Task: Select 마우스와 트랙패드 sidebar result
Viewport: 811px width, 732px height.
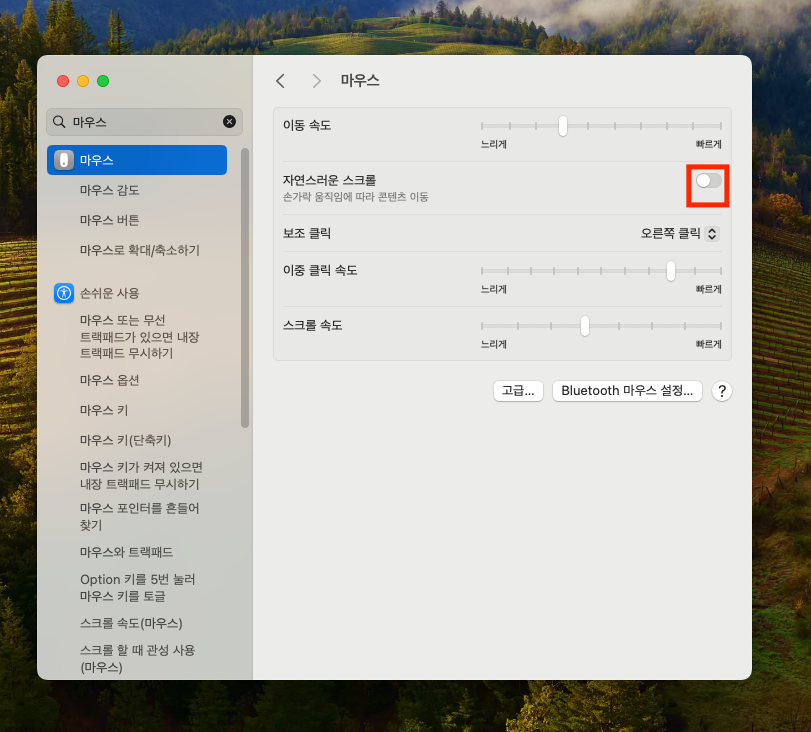Action: tap(127, 552)
